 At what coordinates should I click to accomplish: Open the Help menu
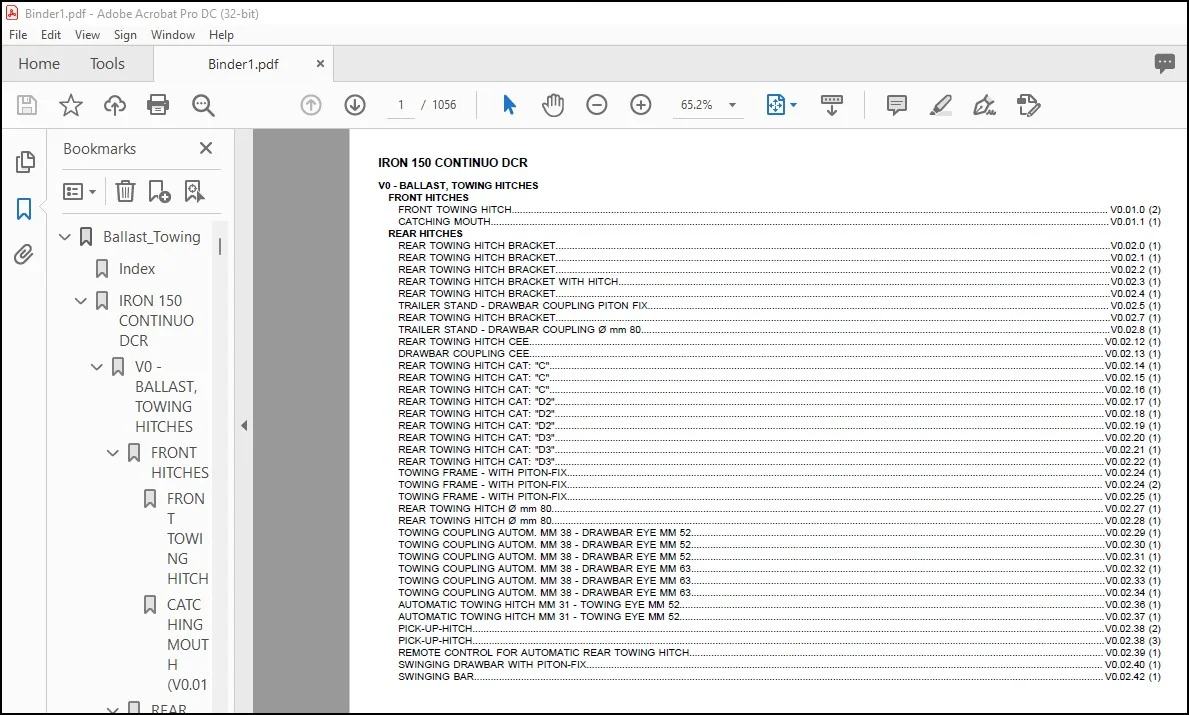tap(221, 35)
